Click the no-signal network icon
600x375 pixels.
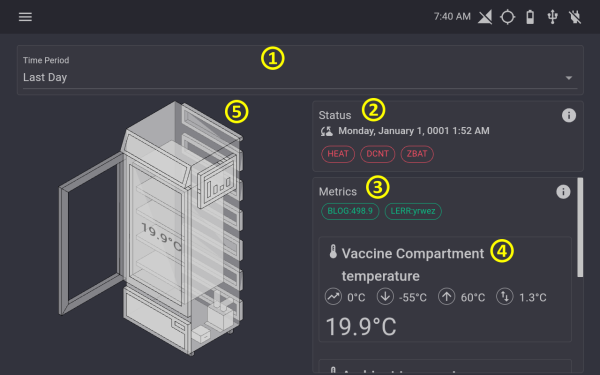click(485, 17)
